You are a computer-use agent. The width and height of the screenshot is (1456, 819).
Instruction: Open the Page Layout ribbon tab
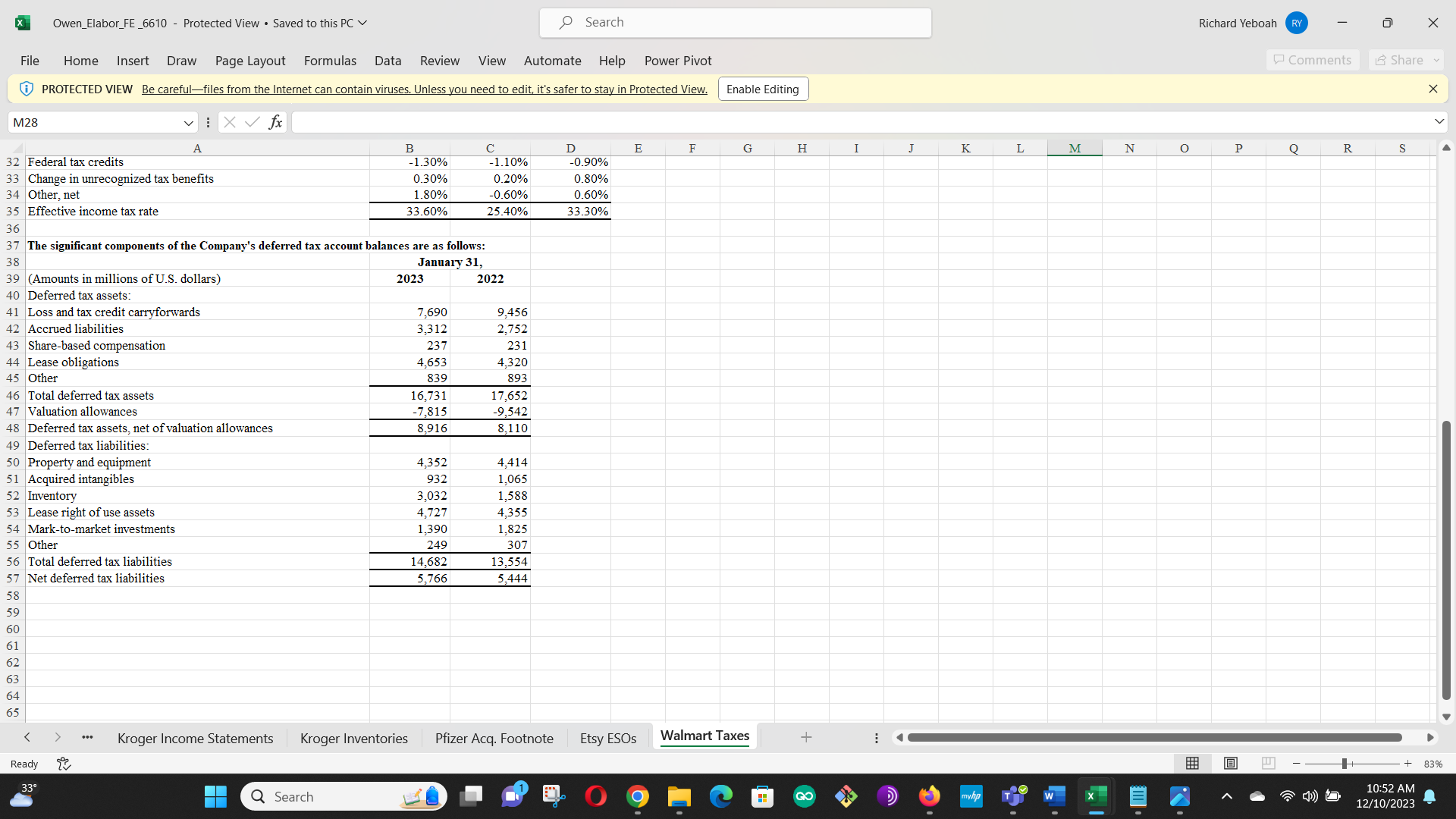click(x=250, y=61)
